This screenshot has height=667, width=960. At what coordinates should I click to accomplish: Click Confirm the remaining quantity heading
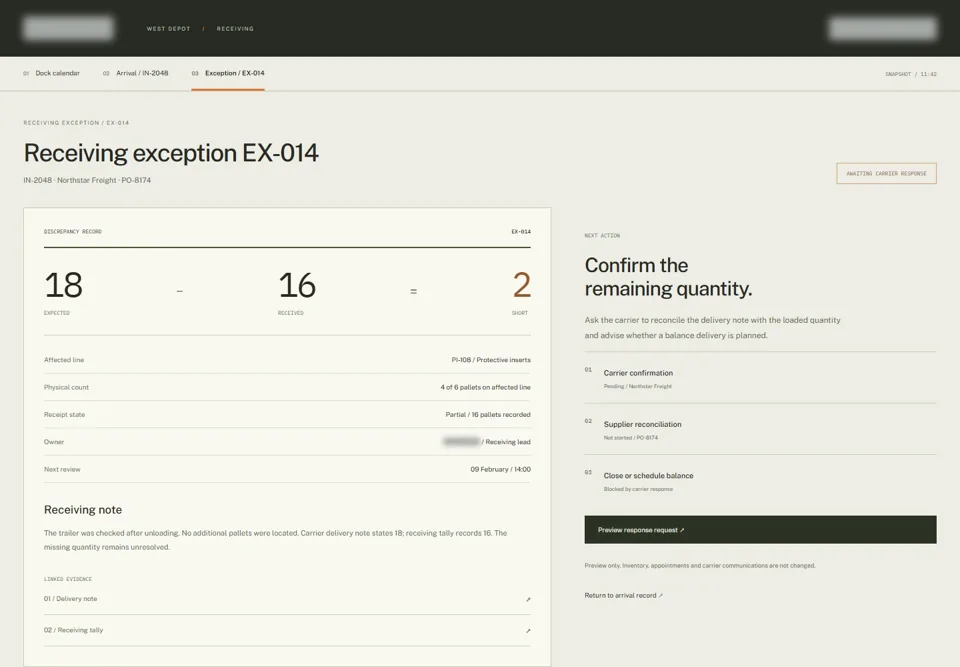(x=668, y=277)
